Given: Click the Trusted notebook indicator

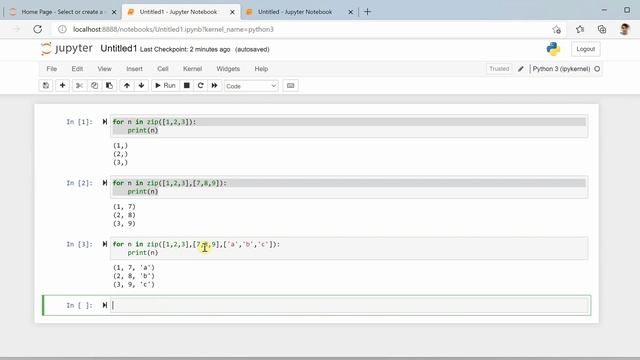Looking at the screenshot, I should coord(499,69).
